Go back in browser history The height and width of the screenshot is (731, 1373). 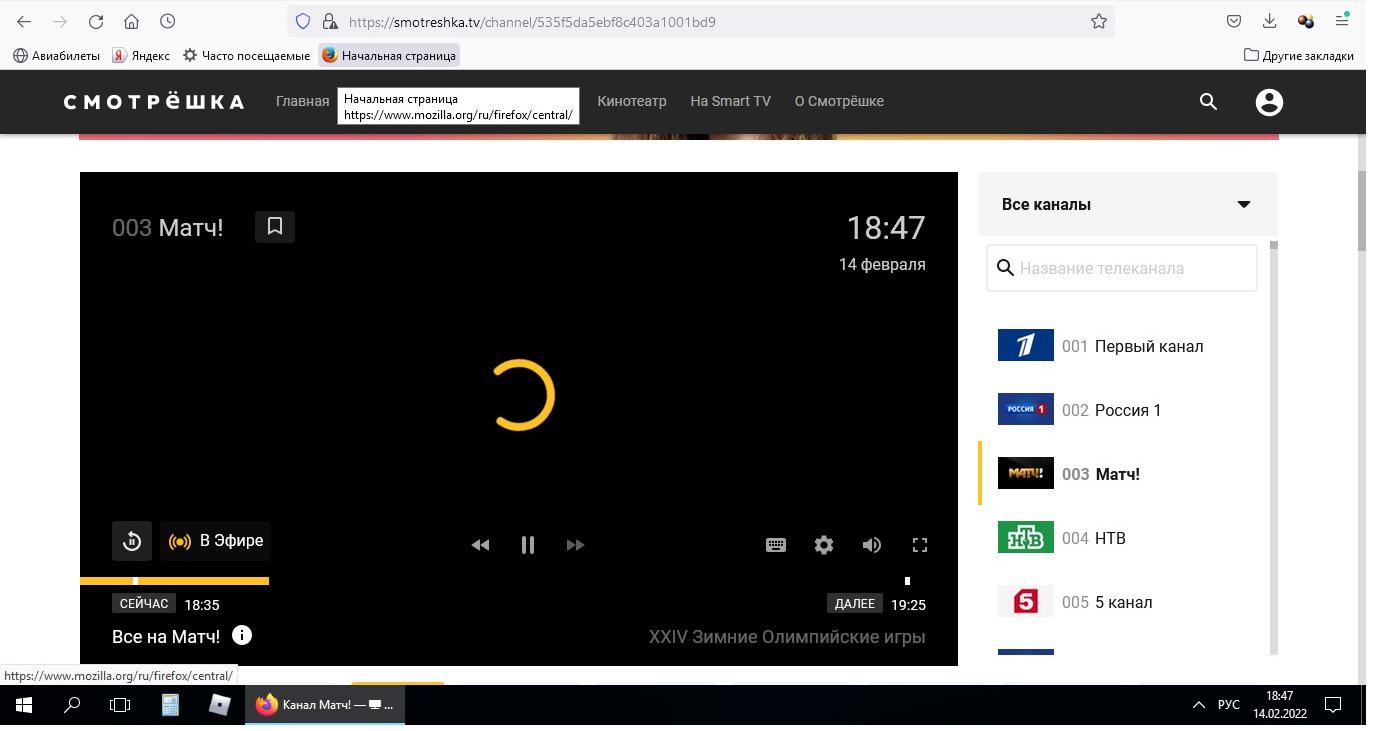coord(24,21)
